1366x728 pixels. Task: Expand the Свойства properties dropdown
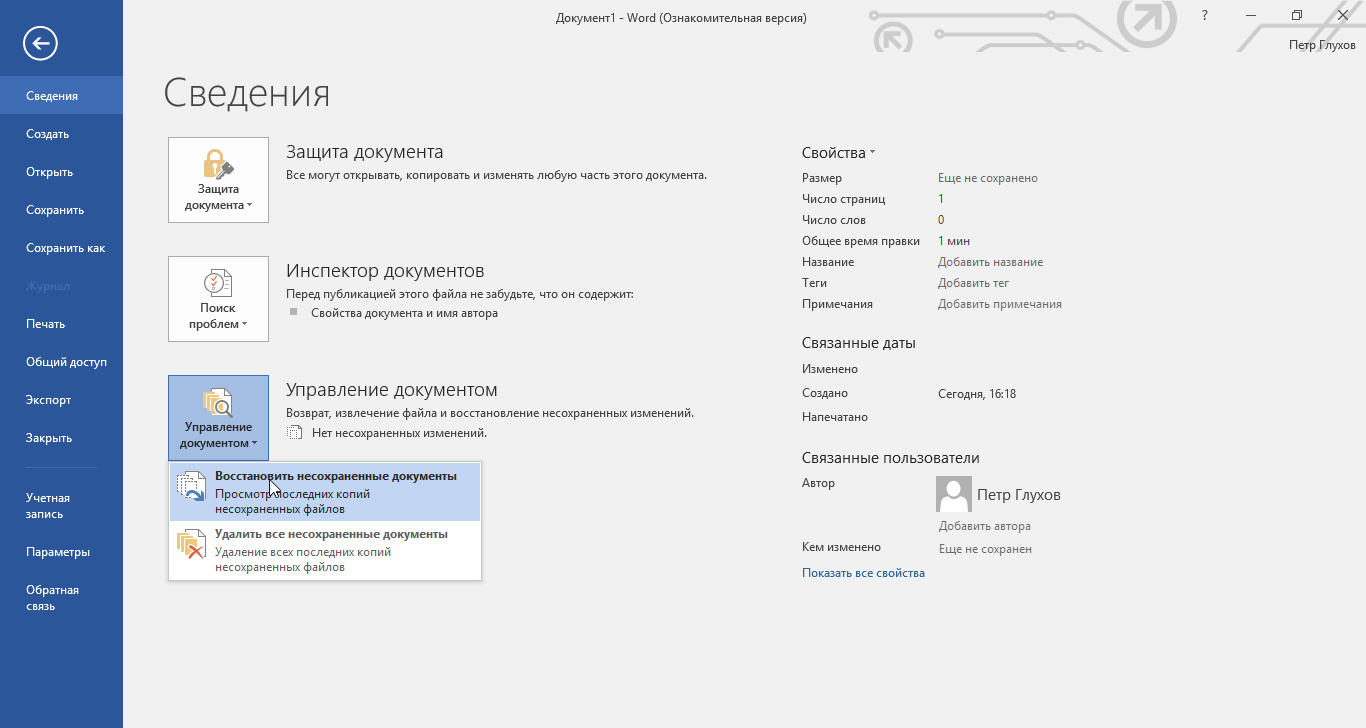[x=838, y=153]
